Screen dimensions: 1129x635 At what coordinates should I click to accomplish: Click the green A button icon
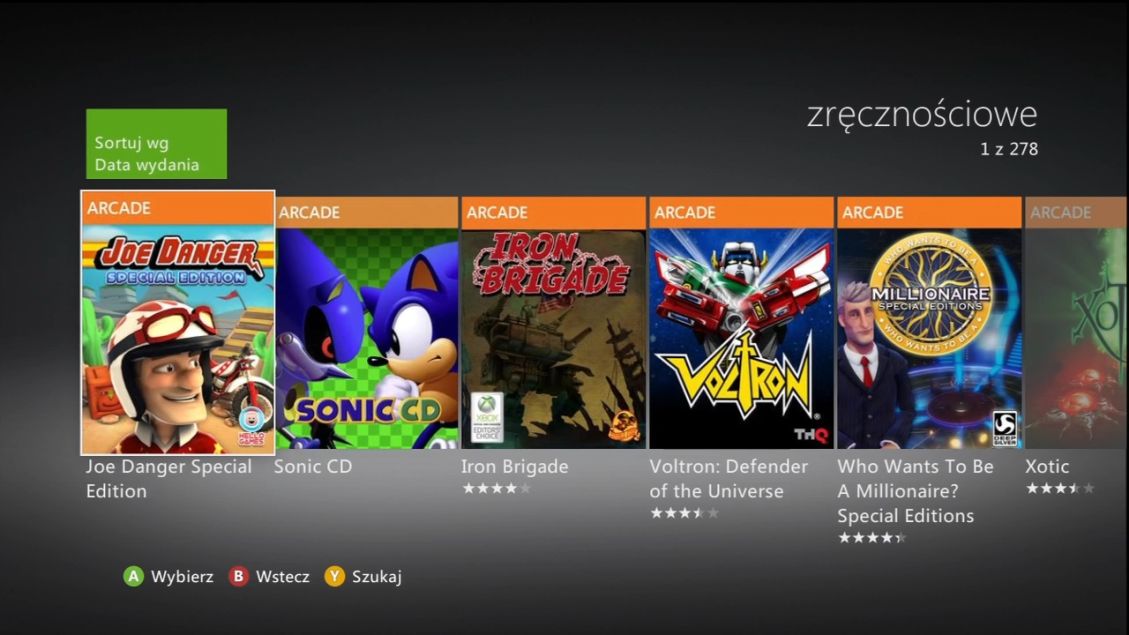point(133,577)
